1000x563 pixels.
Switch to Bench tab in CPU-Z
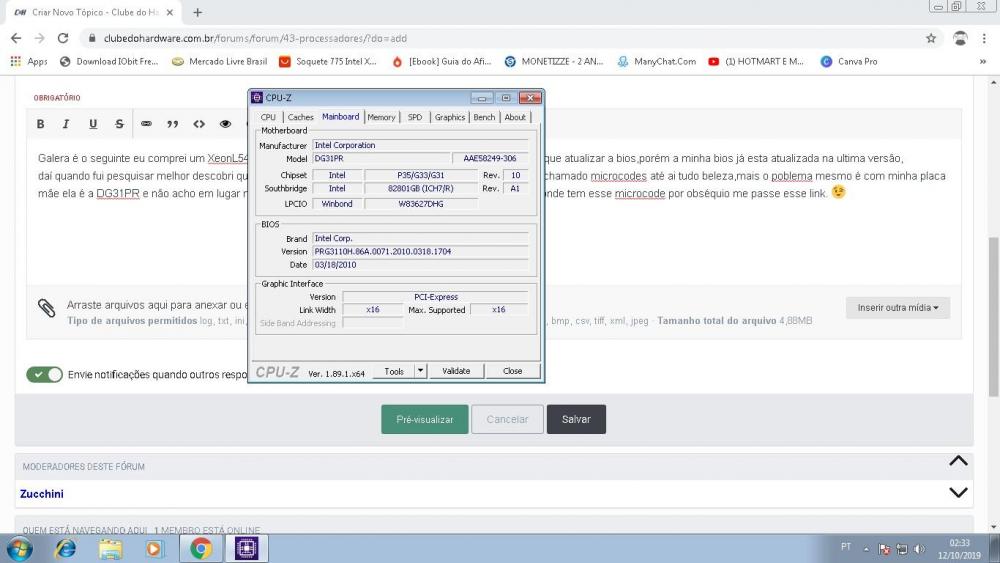coord(484,117)
